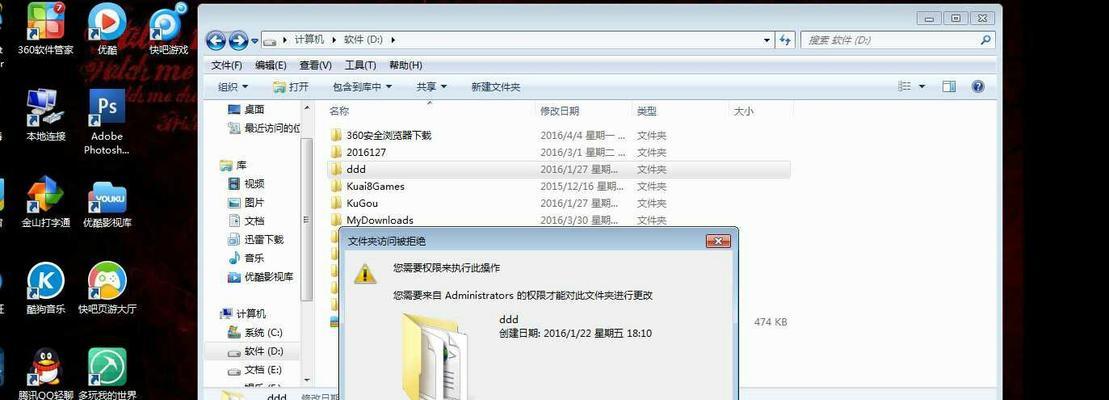Image resolution: width=1109 pixels, height=400 pixels.
Task: Expand 计算机 breadcrumb arrow
Action: (335, 40)
